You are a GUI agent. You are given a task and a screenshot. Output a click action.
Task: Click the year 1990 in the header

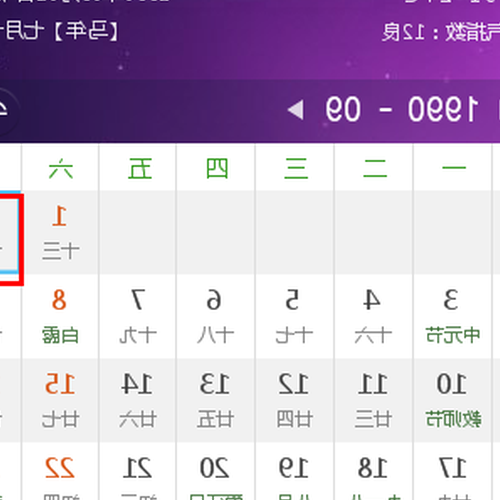click(443, 110)
